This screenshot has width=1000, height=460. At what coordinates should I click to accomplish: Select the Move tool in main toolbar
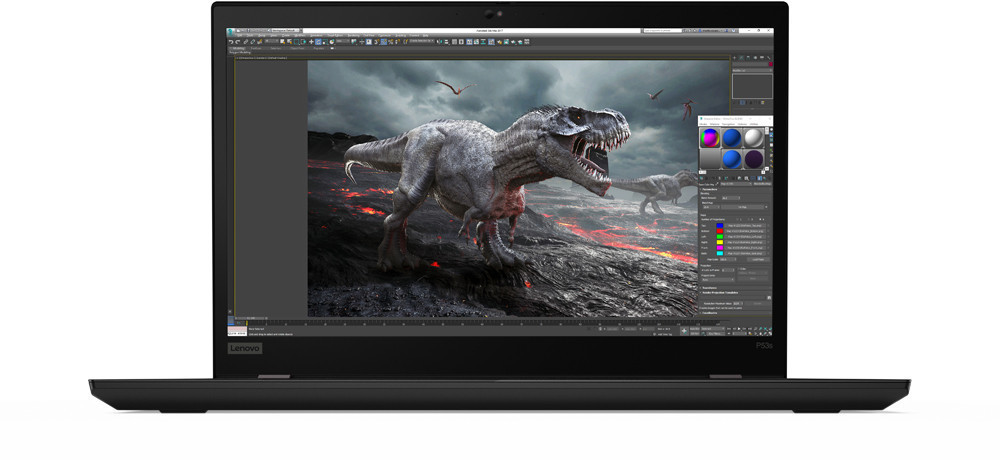[311, 42]
